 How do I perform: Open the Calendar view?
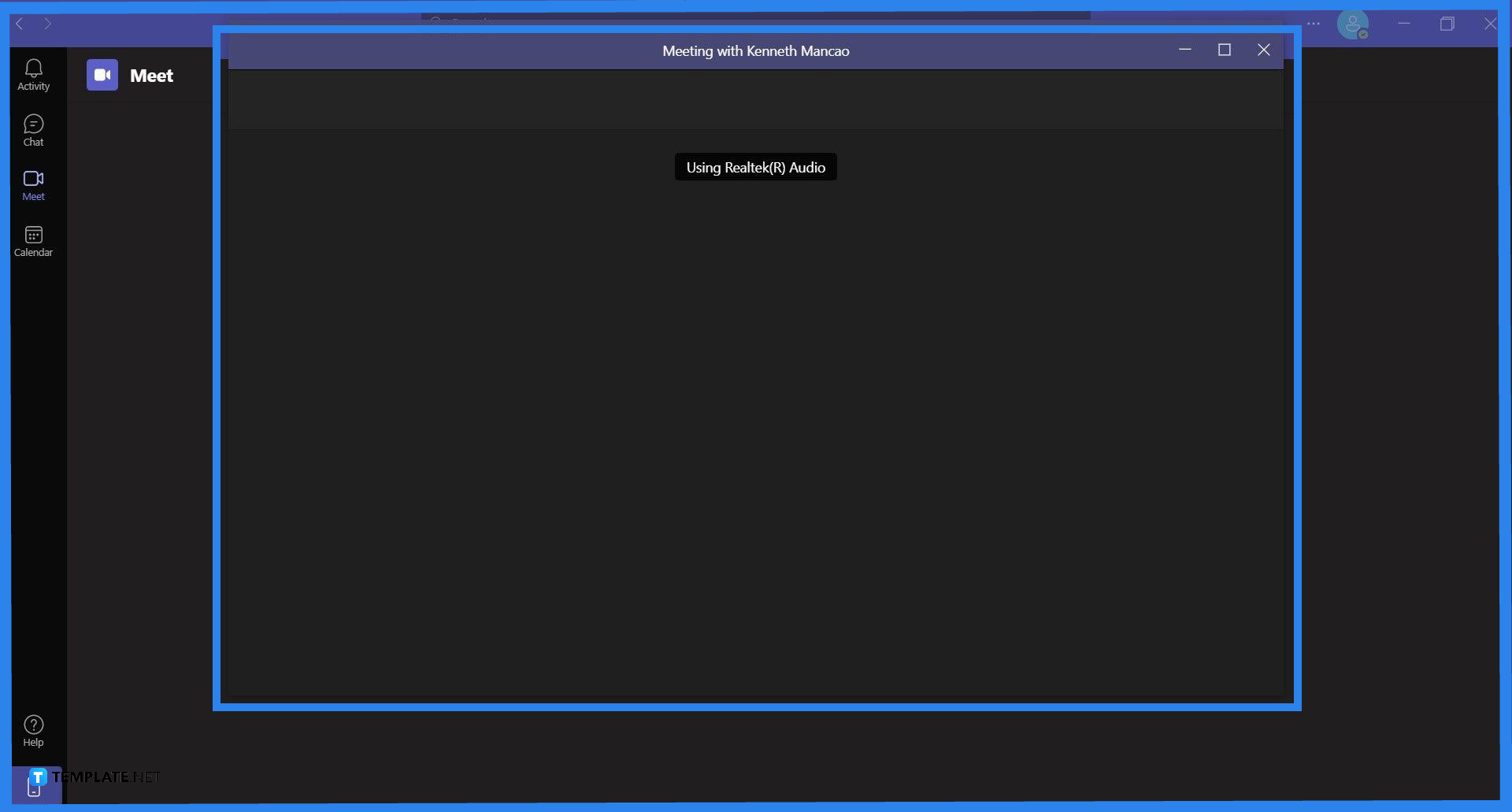tap(33, 241)
